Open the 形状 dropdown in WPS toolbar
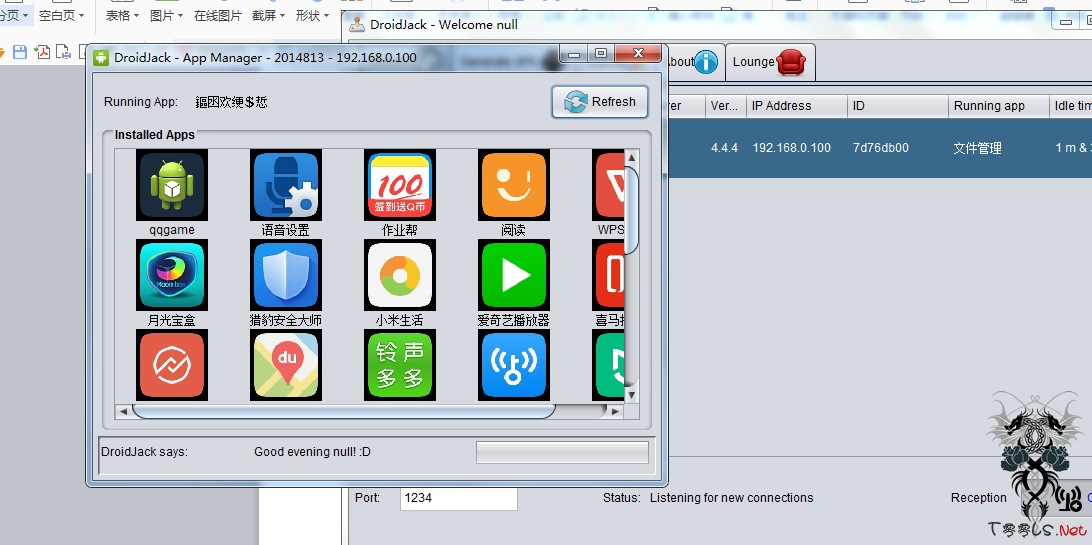Viewport: 1092px width, 545px height. [313, 15]
